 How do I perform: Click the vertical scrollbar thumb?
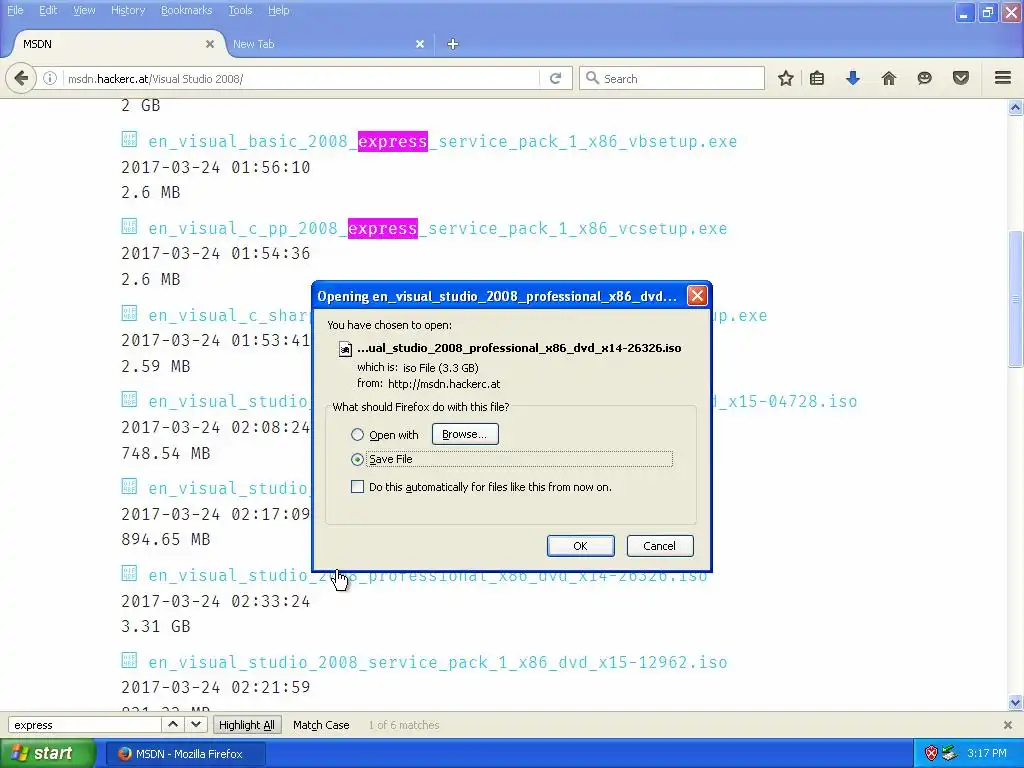1016,299
